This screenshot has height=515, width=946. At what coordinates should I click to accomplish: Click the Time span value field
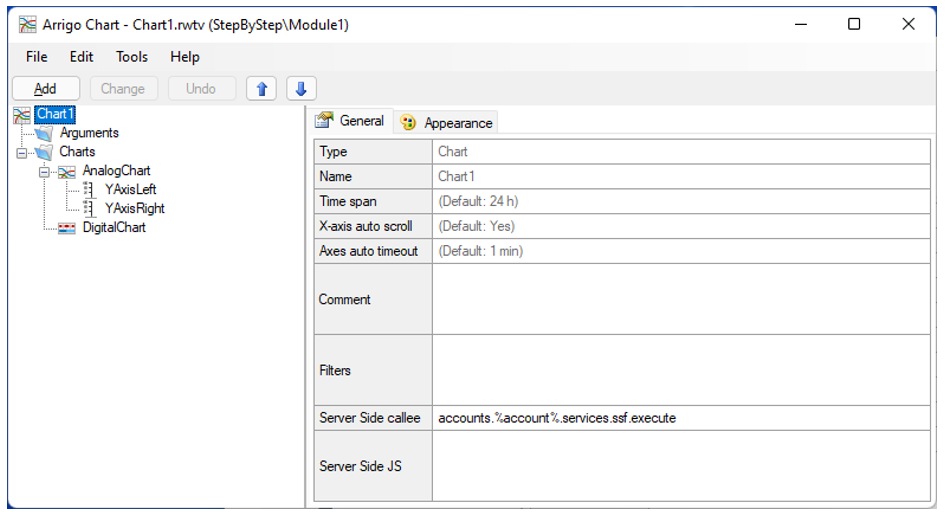pos(681,201)
